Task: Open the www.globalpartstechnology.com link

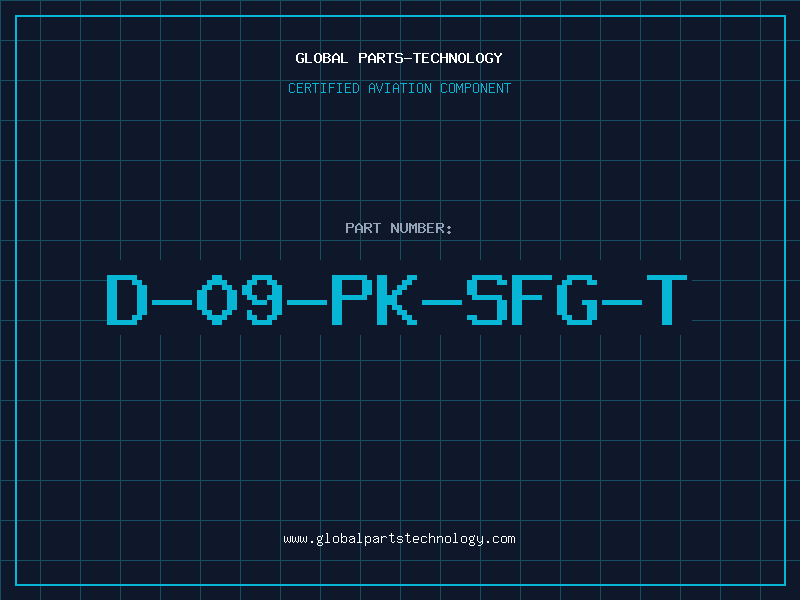Action: click(399, 539)
